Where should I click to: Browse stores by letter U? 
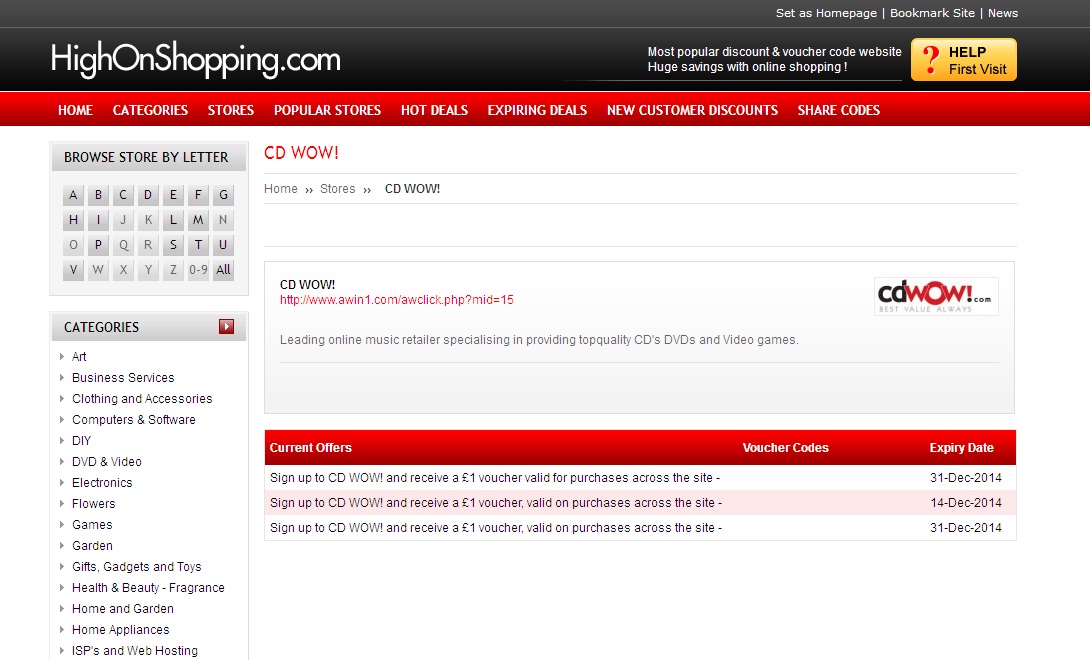click(x=223, y=245)
